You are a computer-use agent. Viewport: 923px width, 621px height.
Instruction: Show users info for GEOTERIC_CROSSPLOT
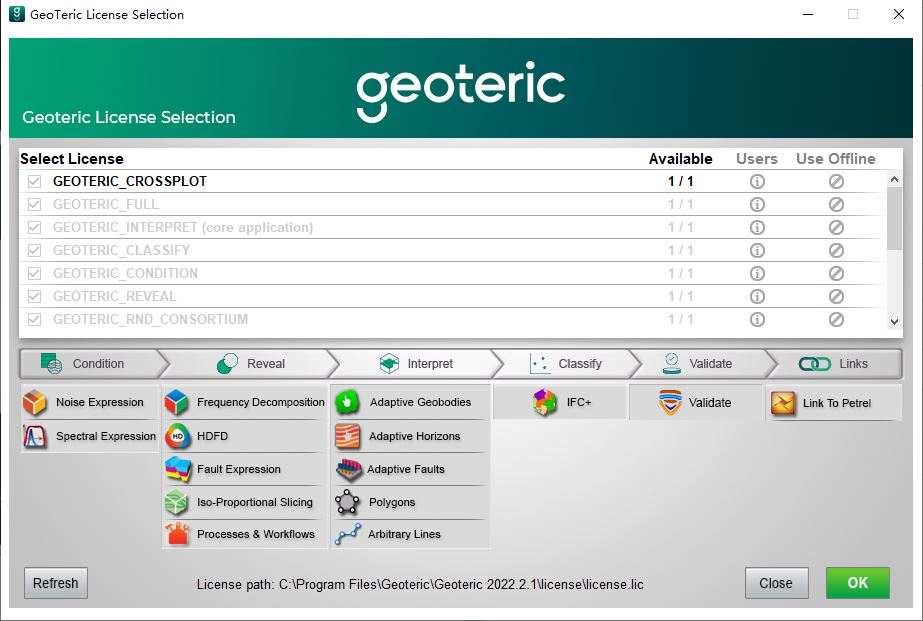(x=757, y=181)
